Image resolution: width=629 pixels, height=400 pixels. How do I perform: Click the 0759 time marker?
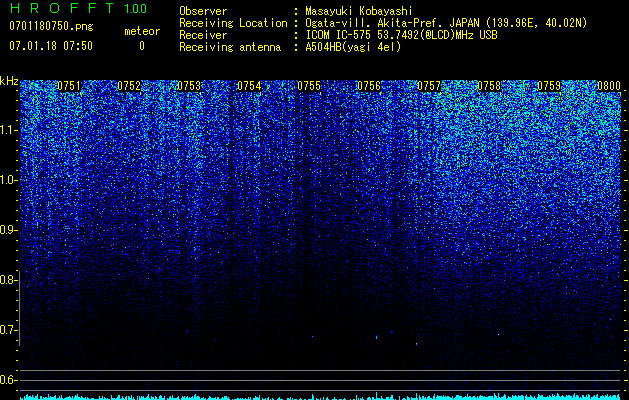point(549,86)
